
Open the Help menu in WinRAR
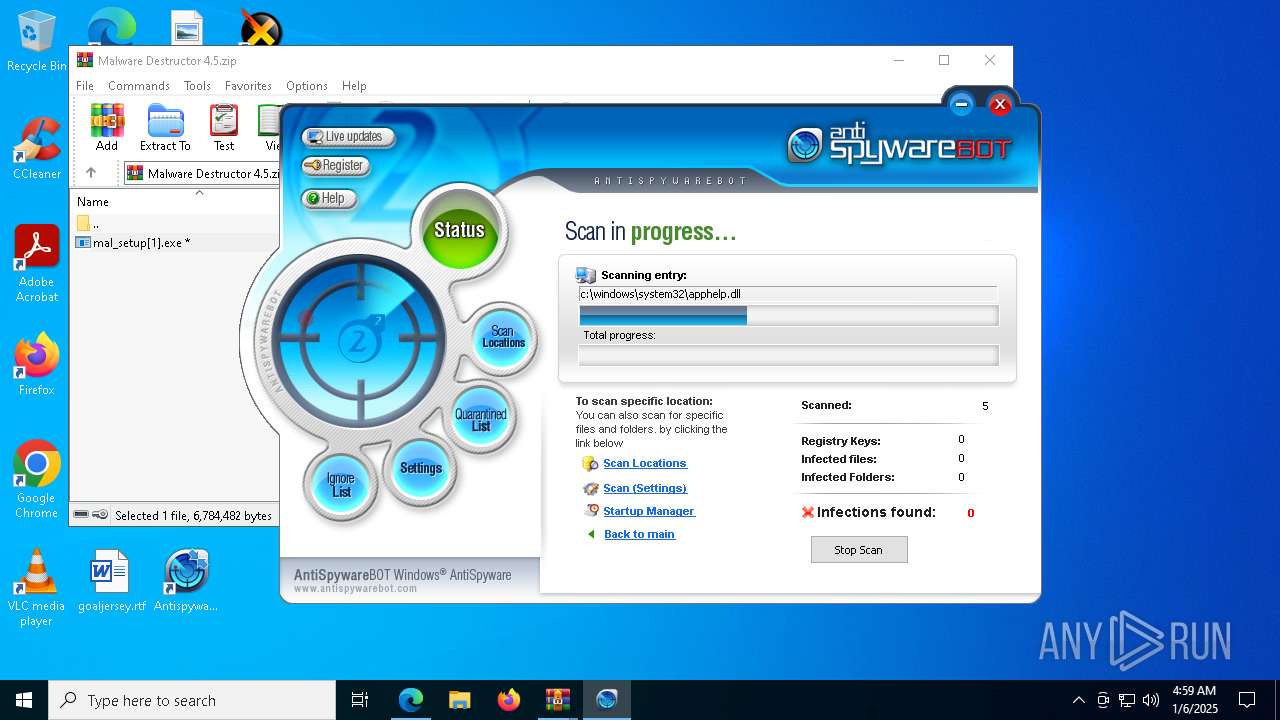(354, 86)
